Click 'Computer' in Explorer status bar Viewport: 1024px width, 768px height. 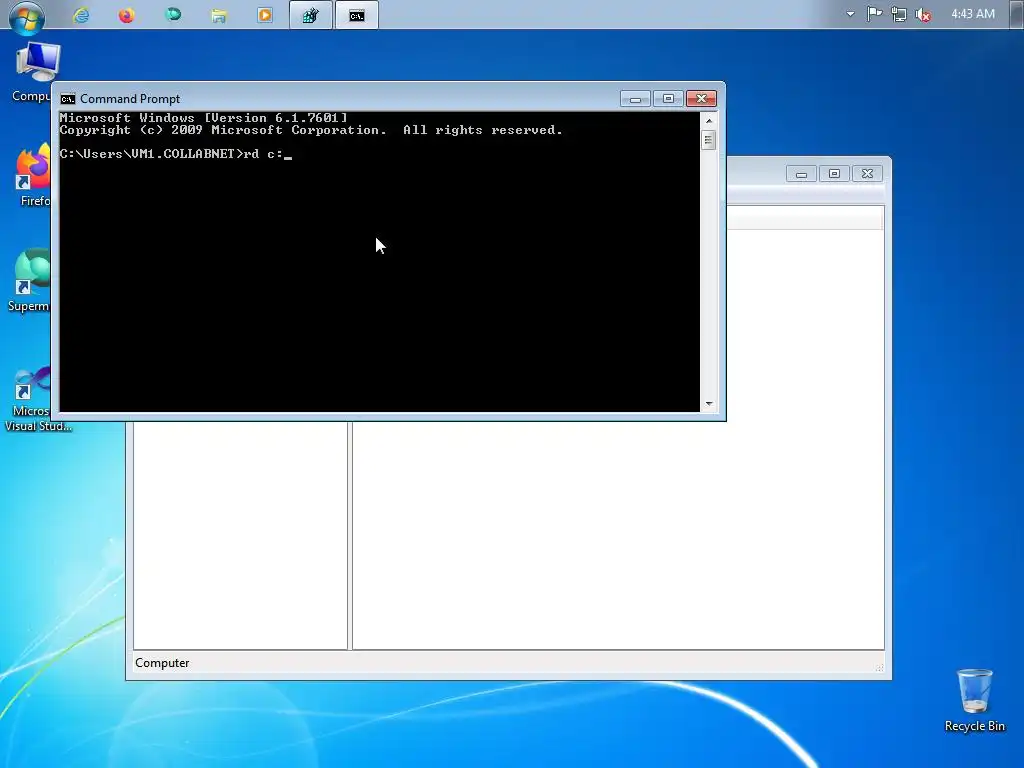pos(162,663)
